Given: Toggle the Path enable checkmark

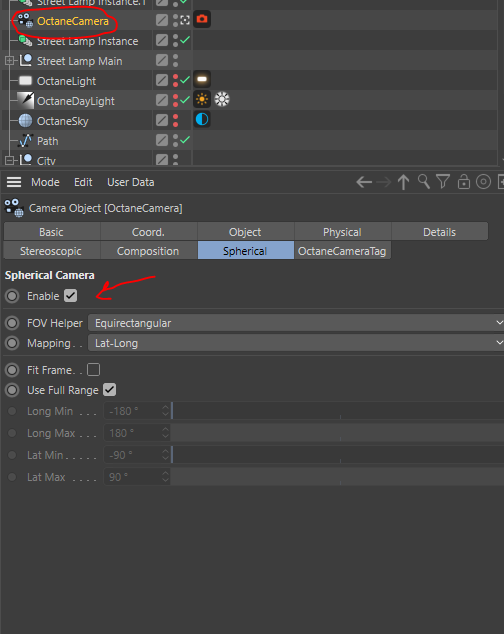Looking at the screenshot, I should pyautogui.click(x=185, y=139).
